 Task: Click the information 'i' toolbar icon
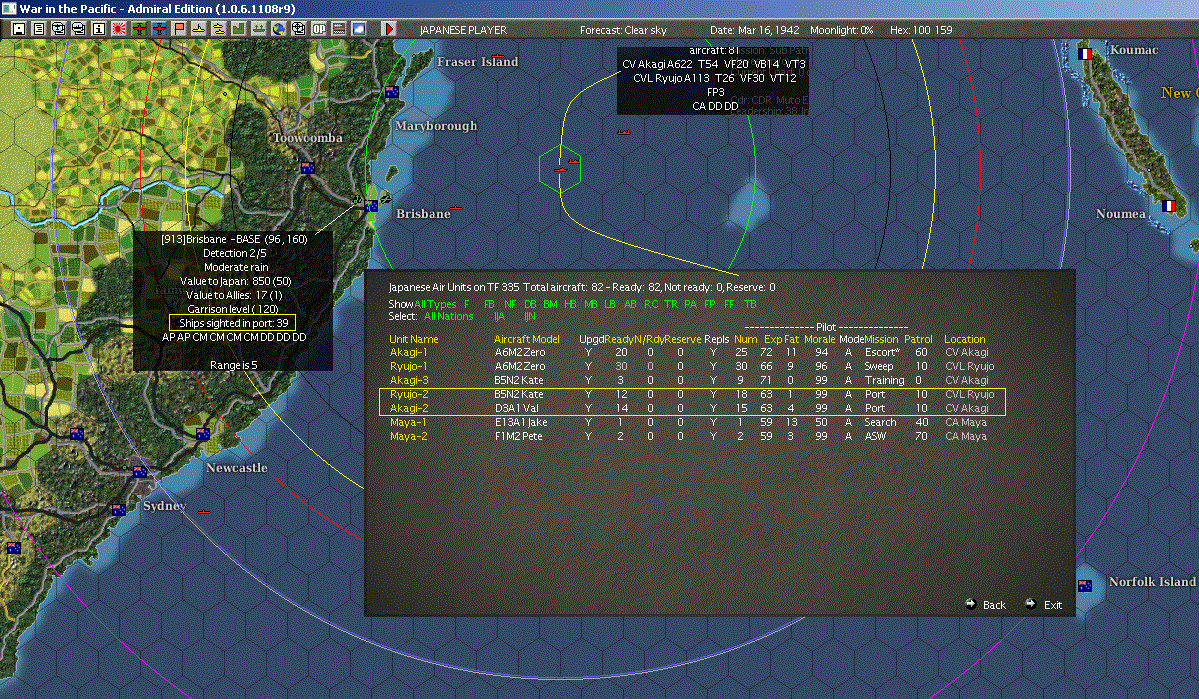[x=99, y=29]
